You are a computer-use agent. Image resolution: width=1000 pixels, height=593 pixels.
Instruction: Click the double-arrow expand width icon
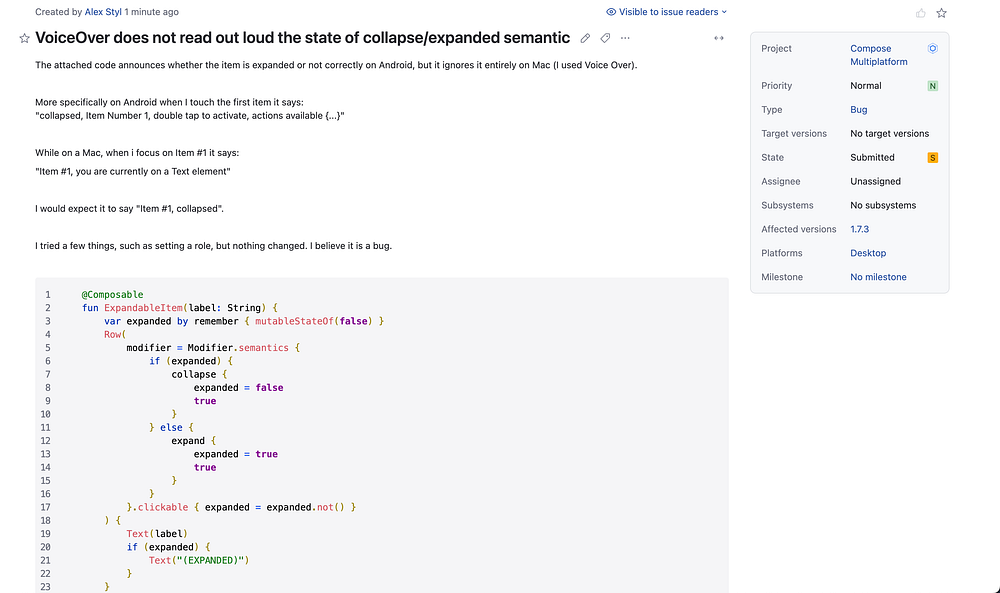click(718, 38)
